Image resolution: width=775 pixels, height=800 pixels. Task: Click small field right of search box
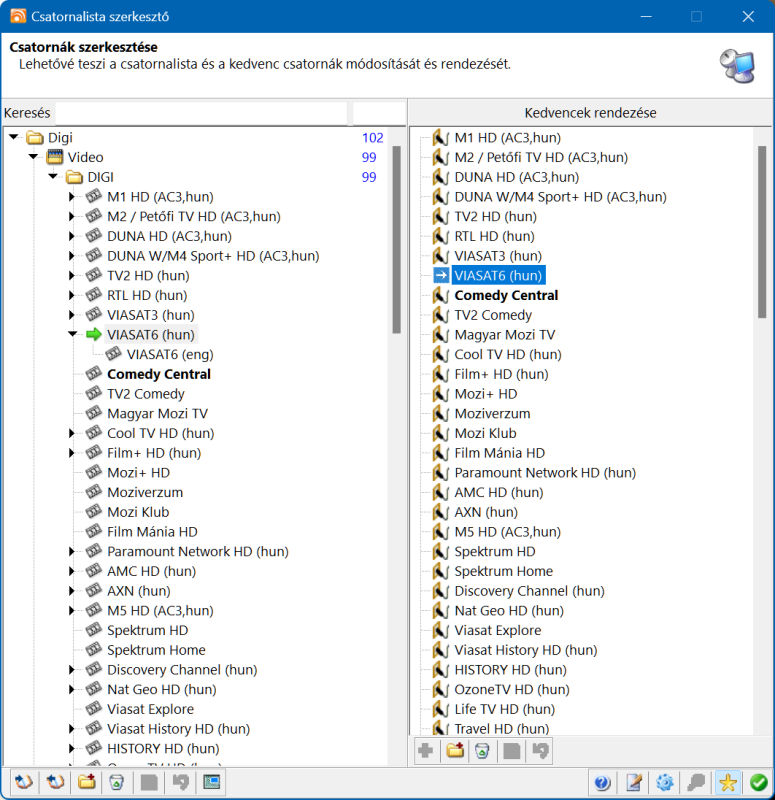[379, 113]
